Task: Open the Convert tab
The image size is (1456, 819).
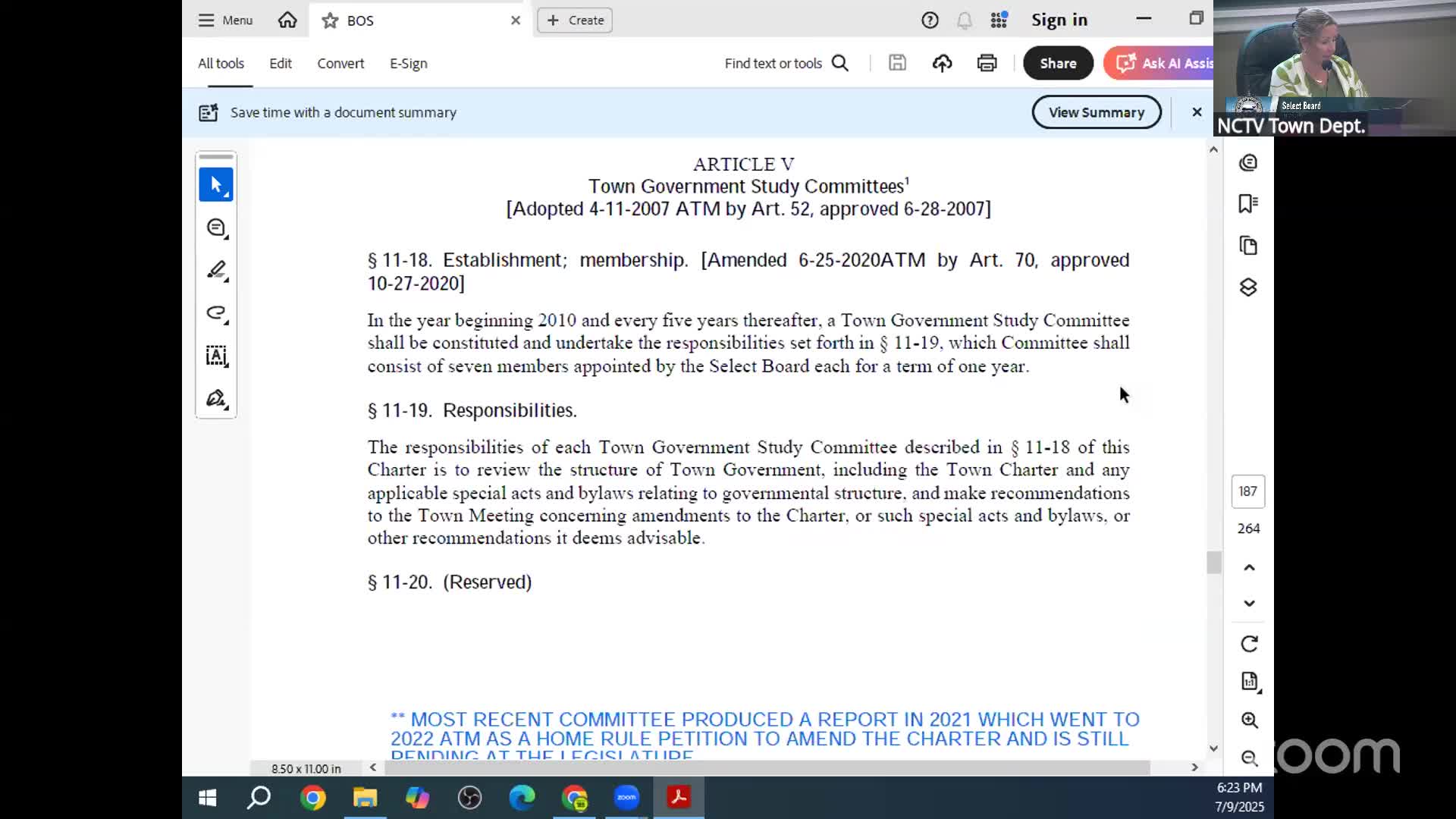Action: (340, 64)
